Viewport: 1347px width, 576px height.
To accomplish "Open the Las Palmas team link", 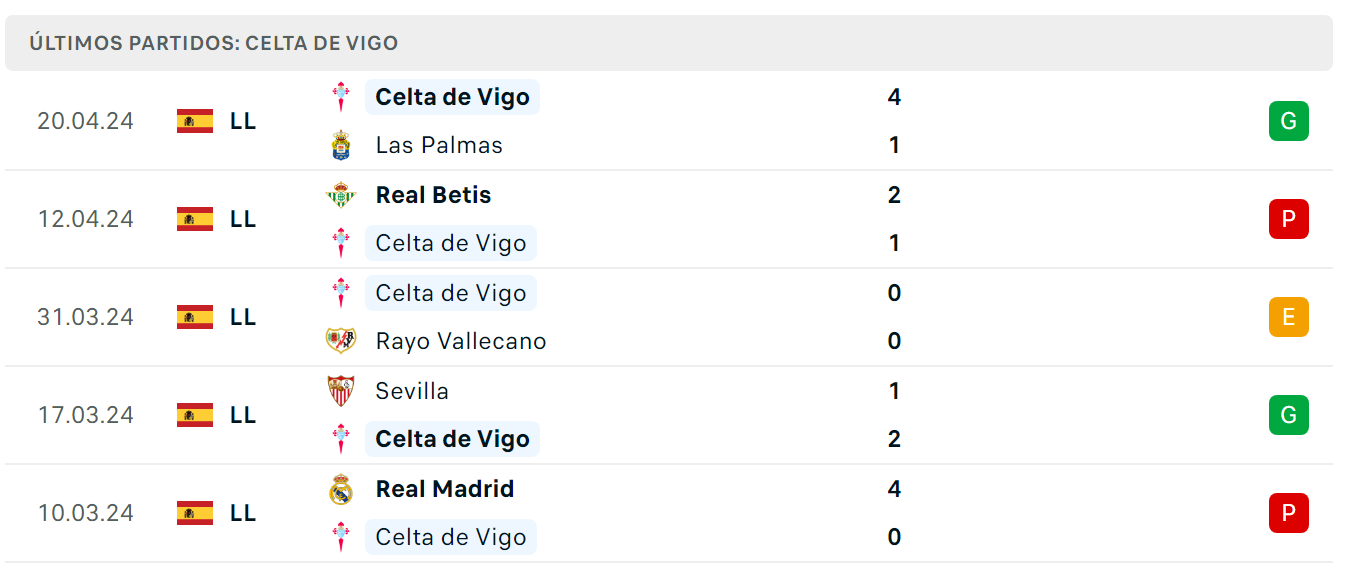I will (439, 145).
